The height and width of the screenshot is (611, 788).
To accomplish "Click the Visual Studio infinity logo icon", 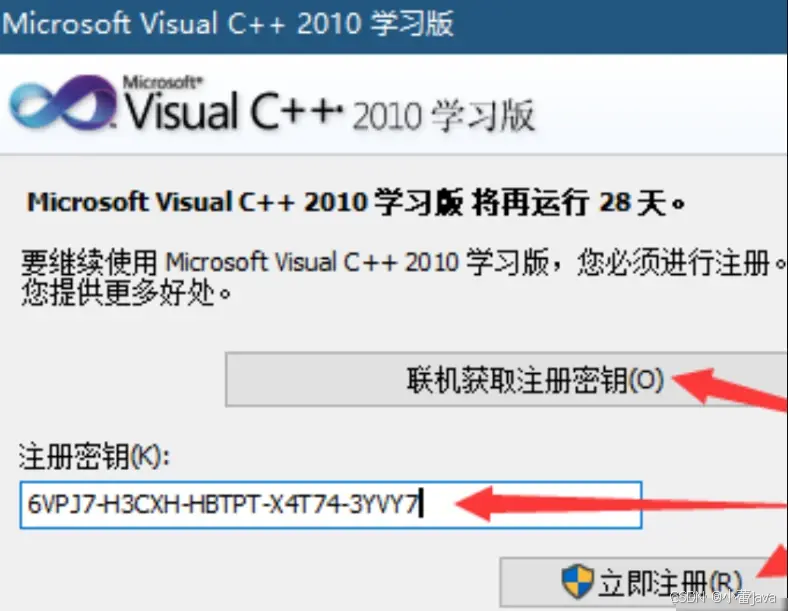I will 62,105.
